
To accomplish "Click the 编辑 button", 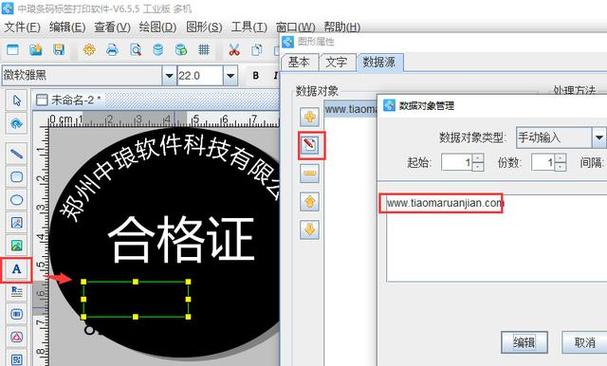I will point(525,342).
